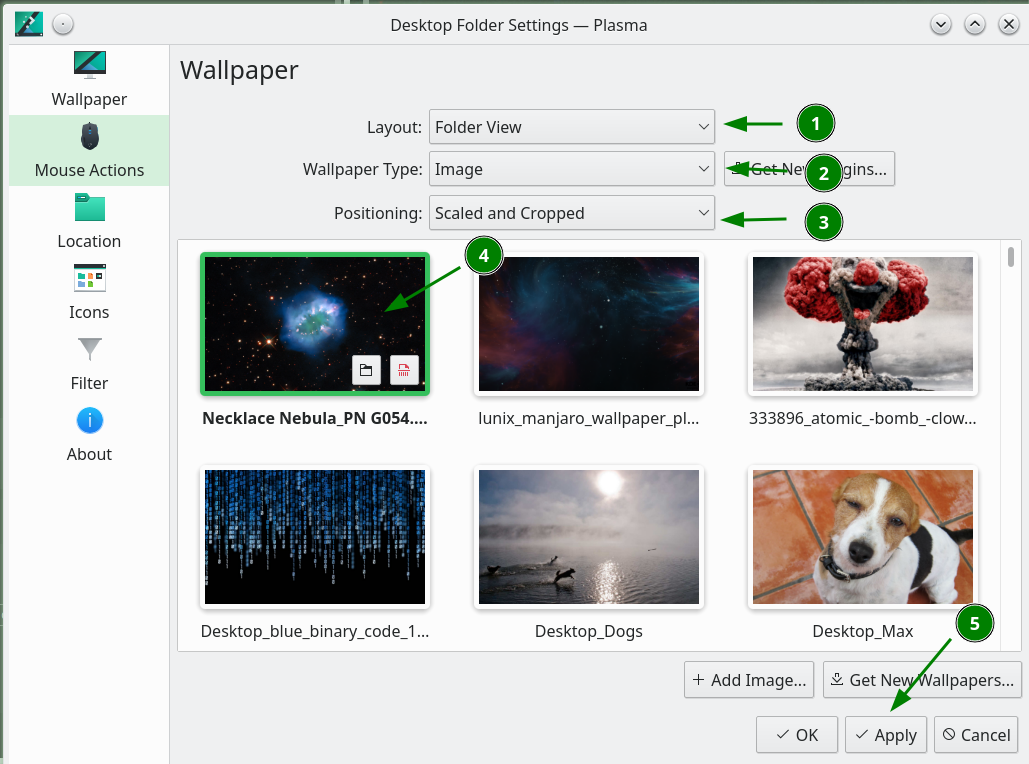This screenshot has width=1029, height=764.
Task: Click the Apply button
Action: [886, 735]
